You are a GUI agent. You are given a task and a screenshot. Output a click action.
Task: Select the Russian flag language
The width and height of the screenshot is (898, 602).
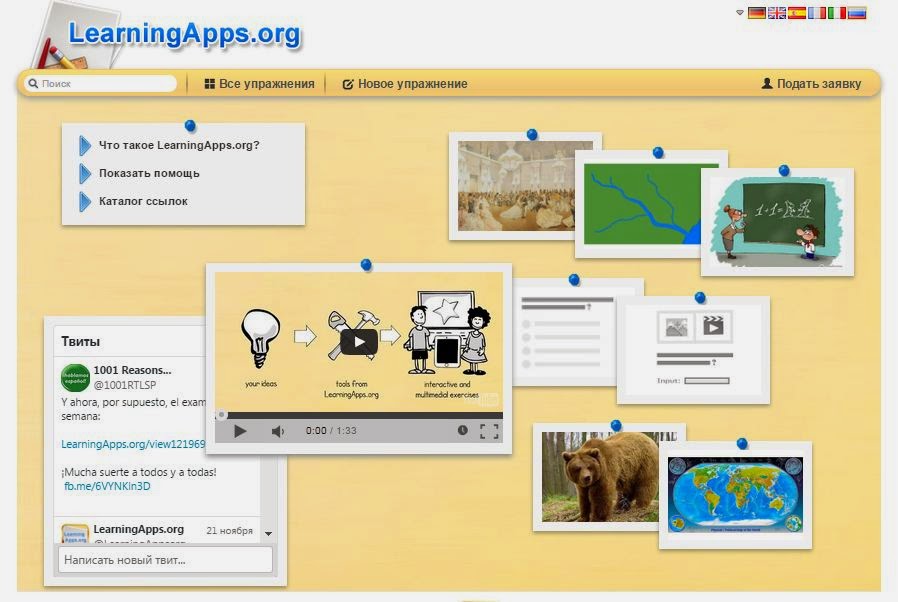[857, 13]
